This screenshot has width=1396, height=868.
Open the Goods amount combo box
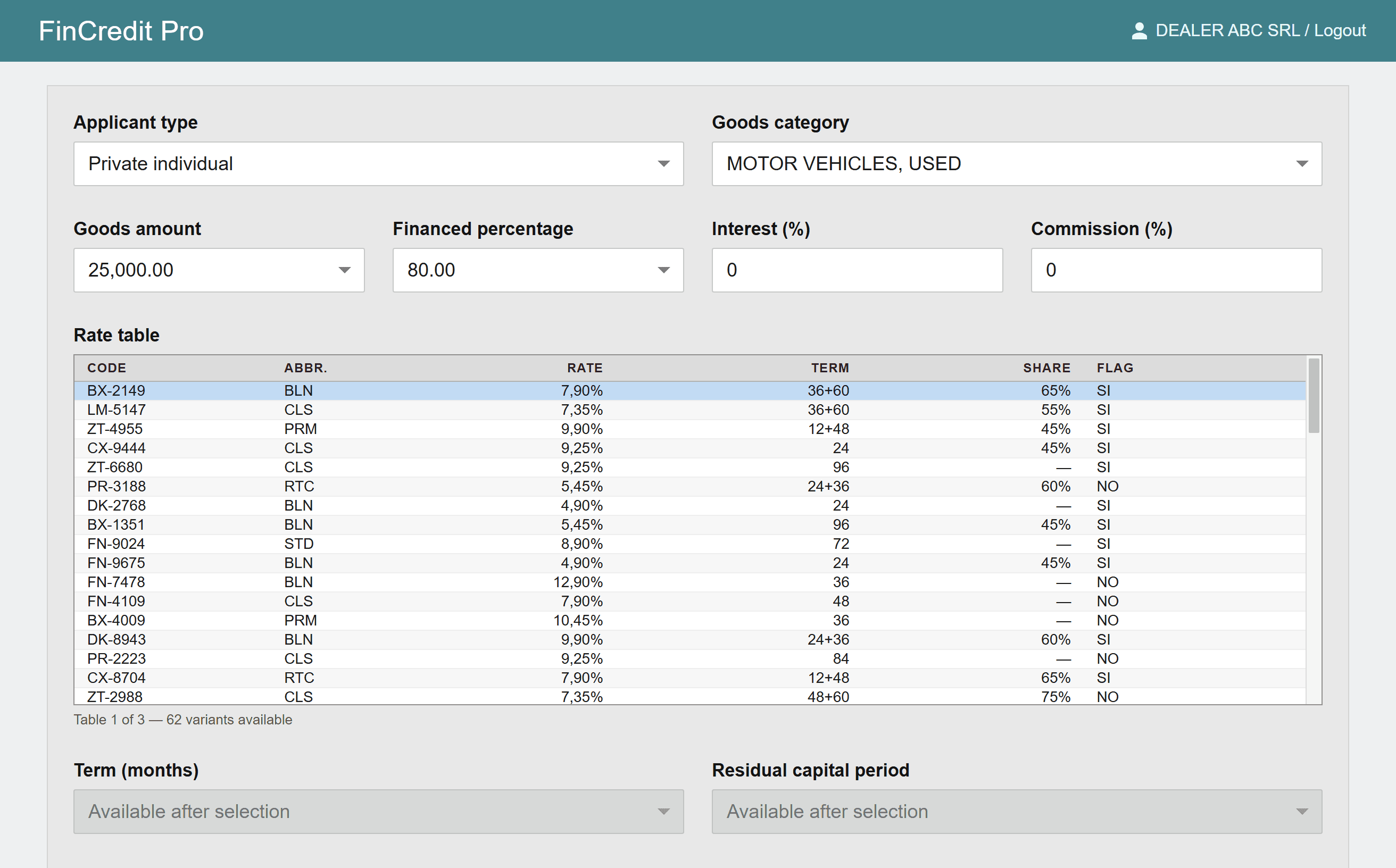(x=219, y=270)
